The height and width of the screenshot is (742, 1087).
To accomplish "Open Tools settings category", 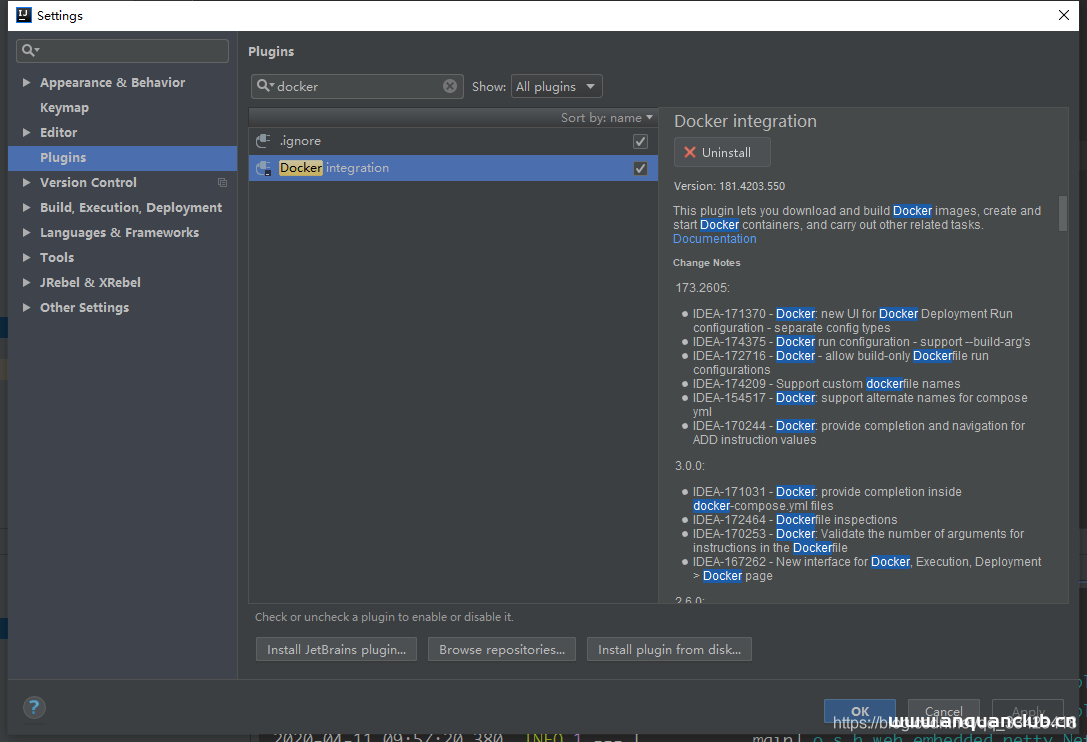I will coord(57,257).
